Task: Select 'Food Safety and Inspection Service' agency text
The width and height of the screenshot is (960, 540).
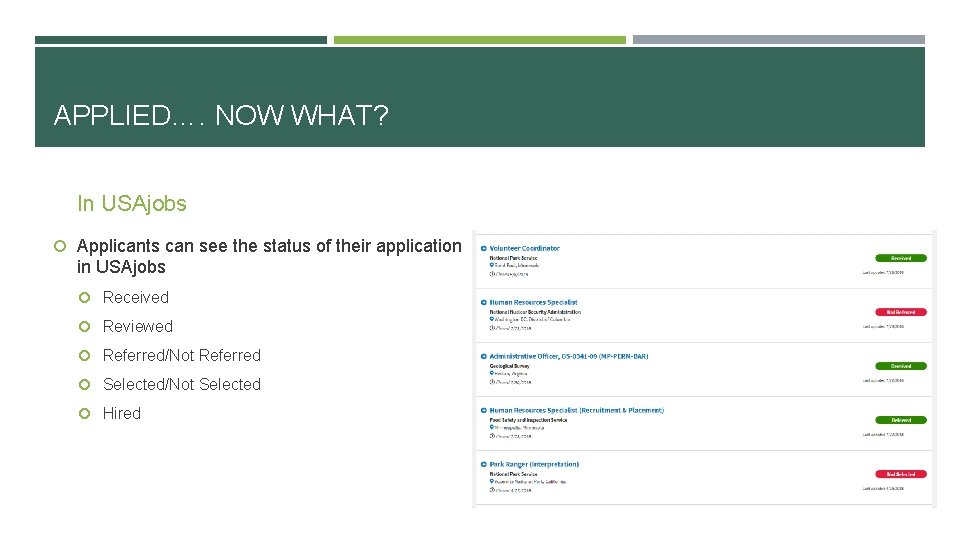Action: coord(528,420)
